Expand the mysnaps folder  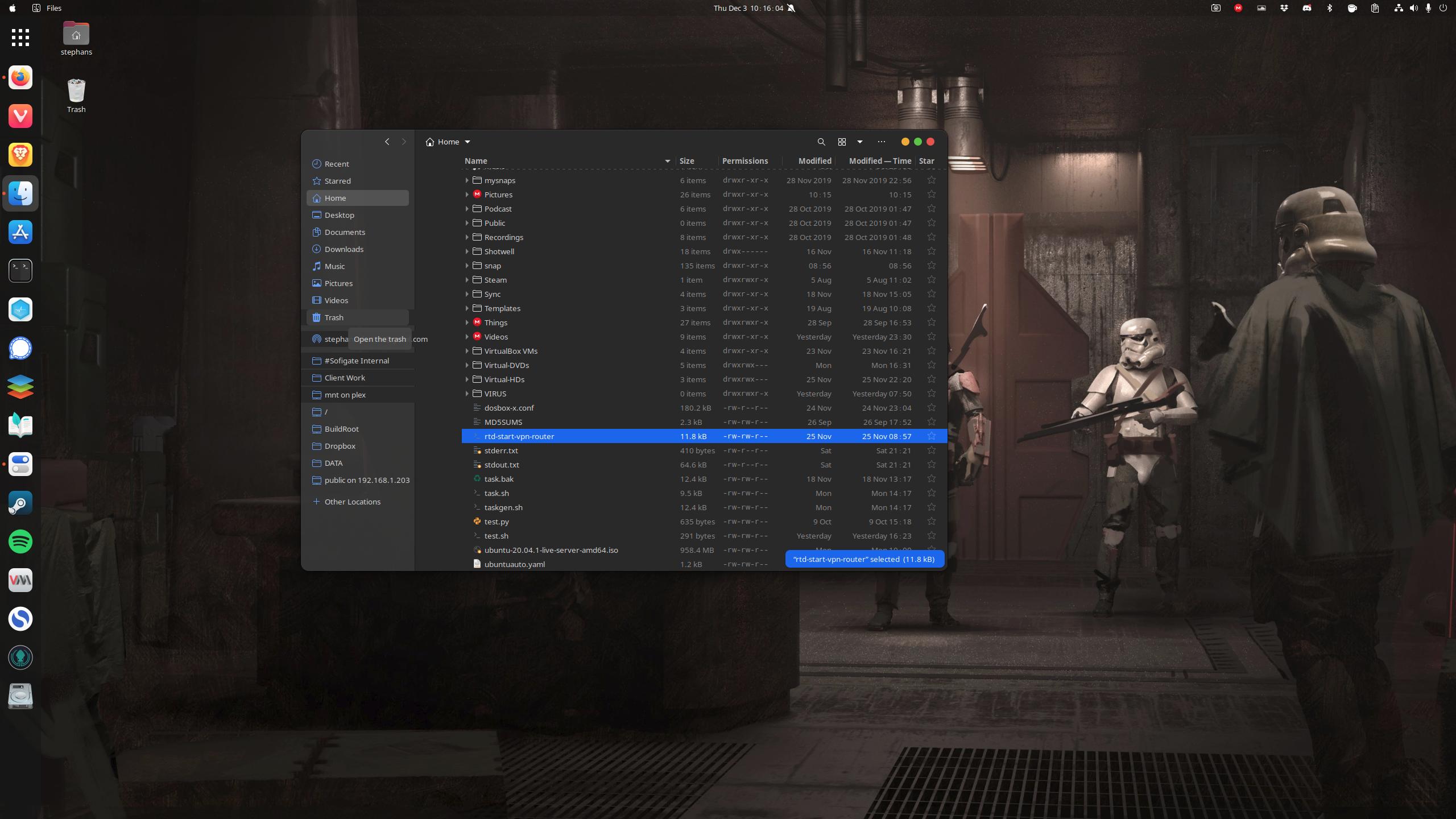pyautogui.click(x=467, y=180)
